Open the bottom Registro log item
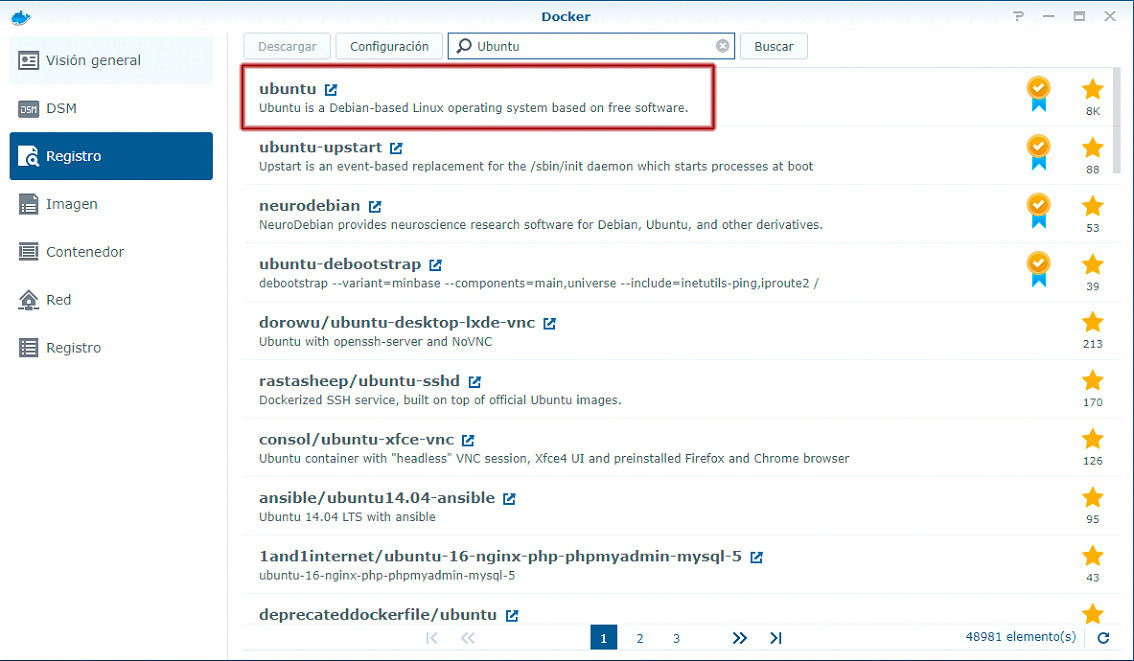The width and height of the screenshot is (1134, 661). coord(111,348)
